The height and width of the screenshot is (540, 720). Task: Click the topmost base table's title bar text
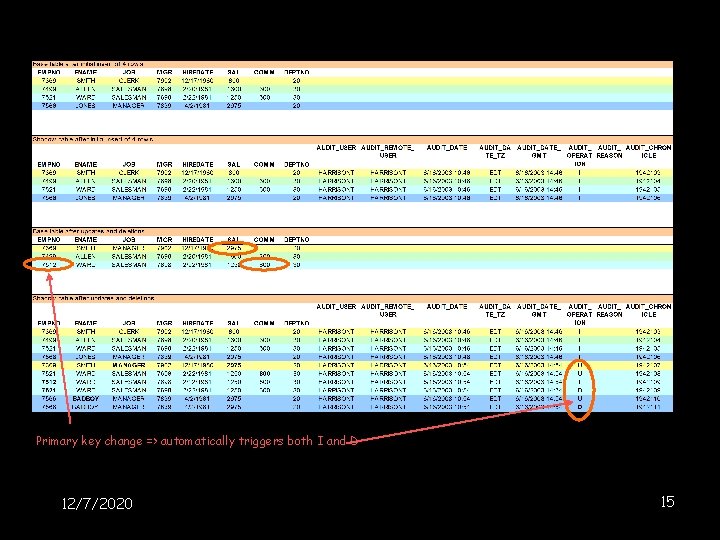pyautogui.click(x=88, y=64)
